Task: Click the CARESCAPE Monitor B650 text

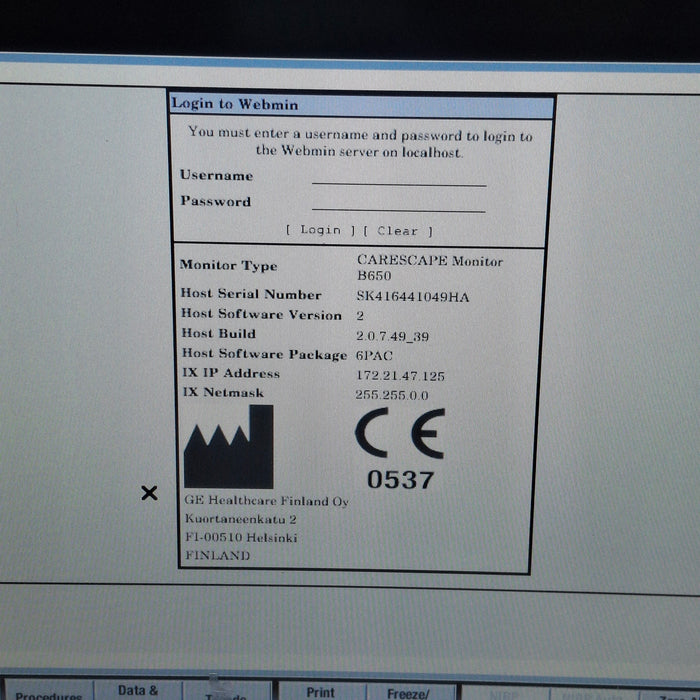Action: point(429,268)
